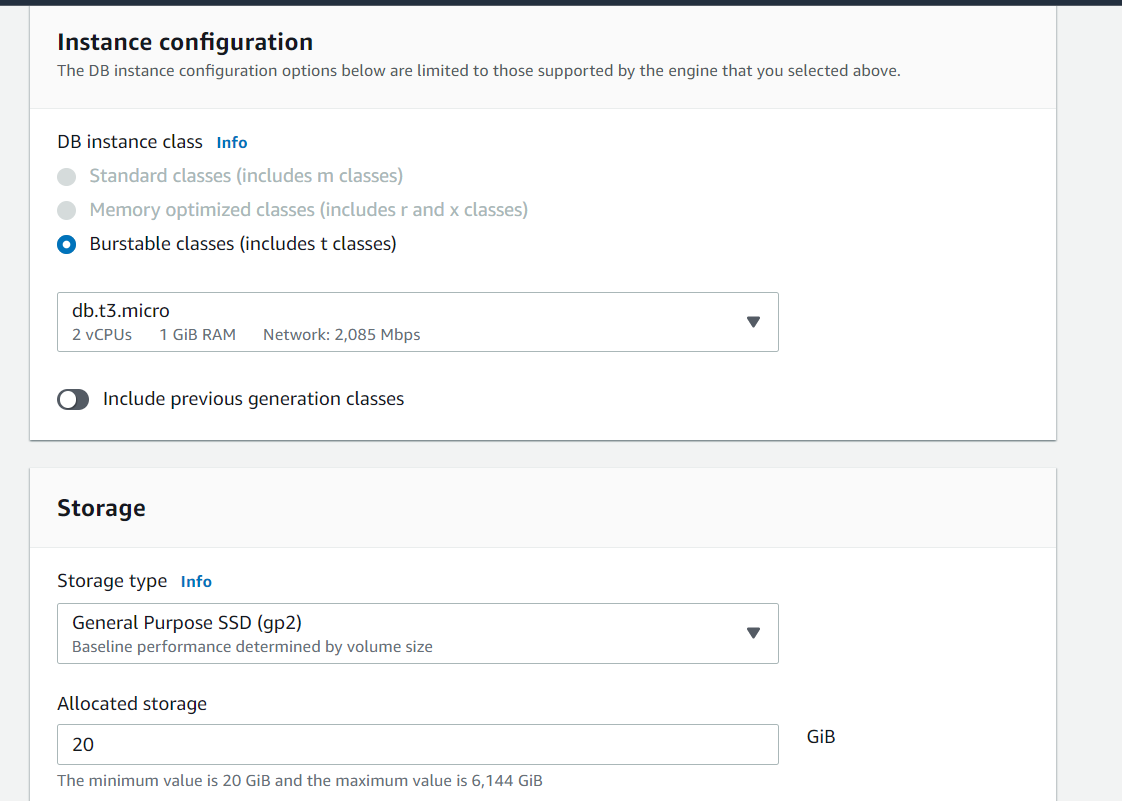Click the '2 vCPUs' text

coord(102,334)
